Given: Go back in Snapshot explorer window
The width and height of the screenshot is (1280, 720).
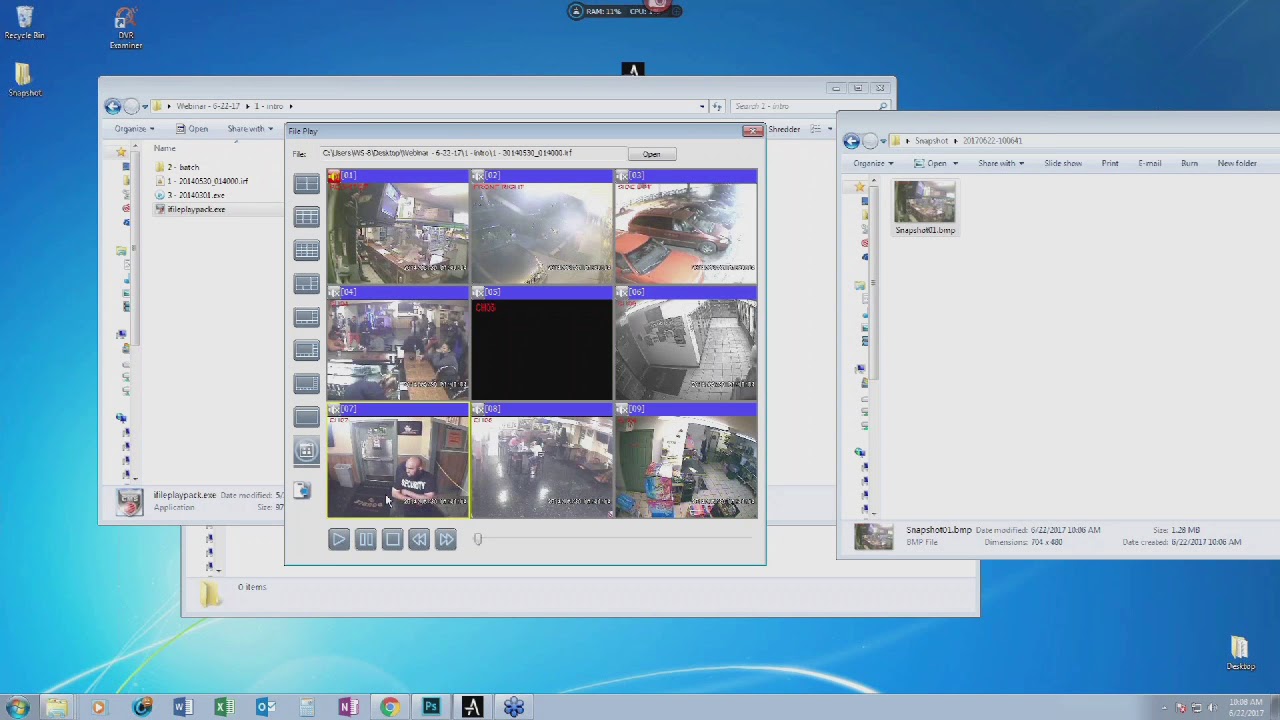Looking at the screenshot, I should point(851,141).
